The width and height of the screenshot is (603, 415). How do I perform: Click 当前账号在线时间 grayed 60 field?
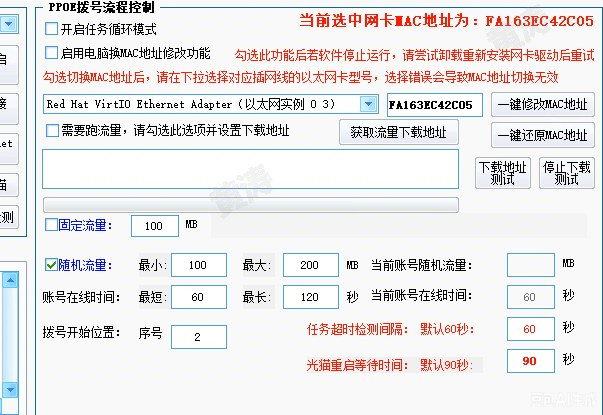click(x=531, y=297)
